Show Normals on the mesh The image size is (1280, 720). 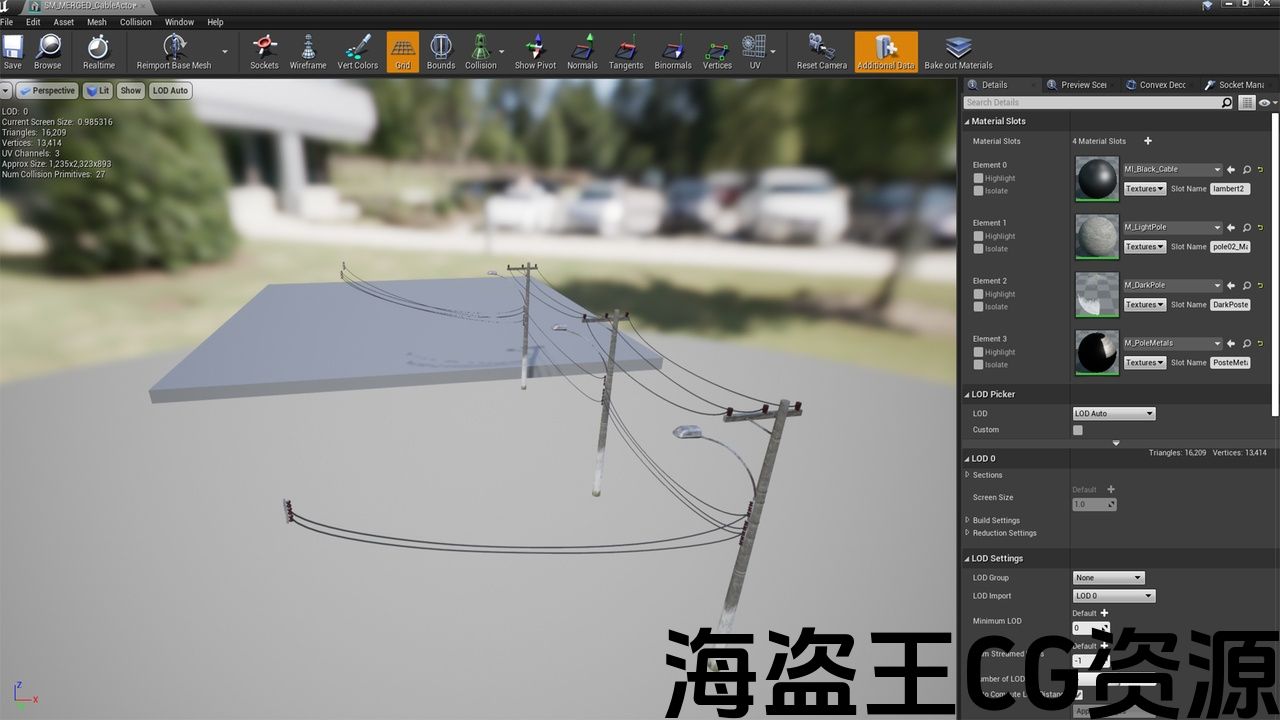[582, 52]
